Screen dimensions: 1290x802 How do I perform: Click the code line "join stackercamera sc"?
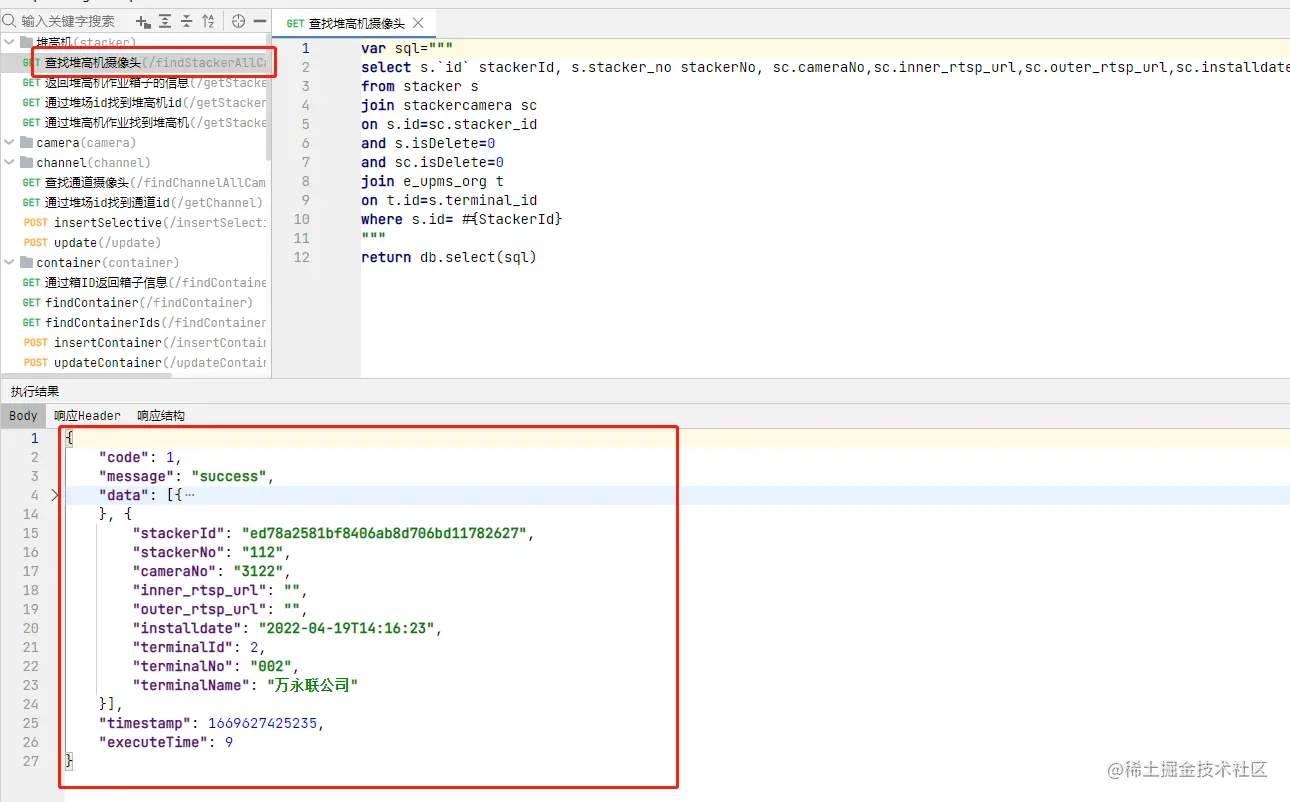coord(449,105)
